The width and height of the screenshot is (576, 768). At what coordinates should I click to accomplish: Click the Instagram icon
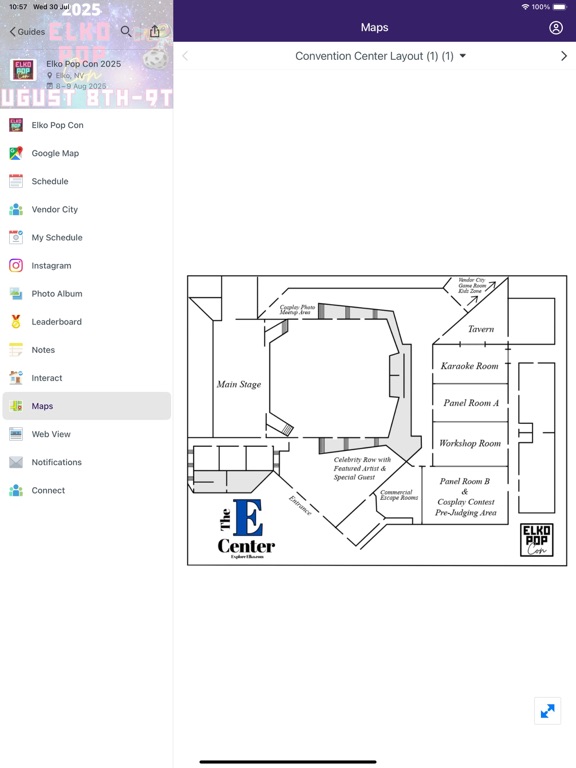(x=16, y=265)
